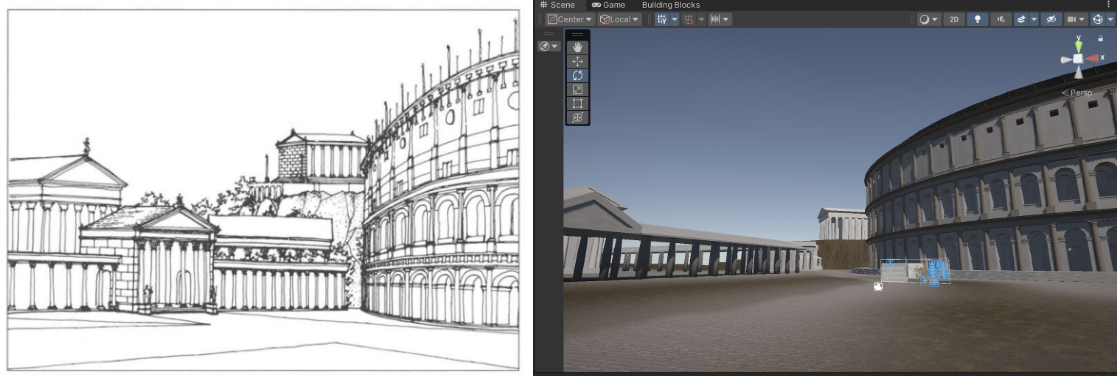The image size is (1117, 376).
Task: Click the scene gizmo rotation lock
Action: (1101, 39)
